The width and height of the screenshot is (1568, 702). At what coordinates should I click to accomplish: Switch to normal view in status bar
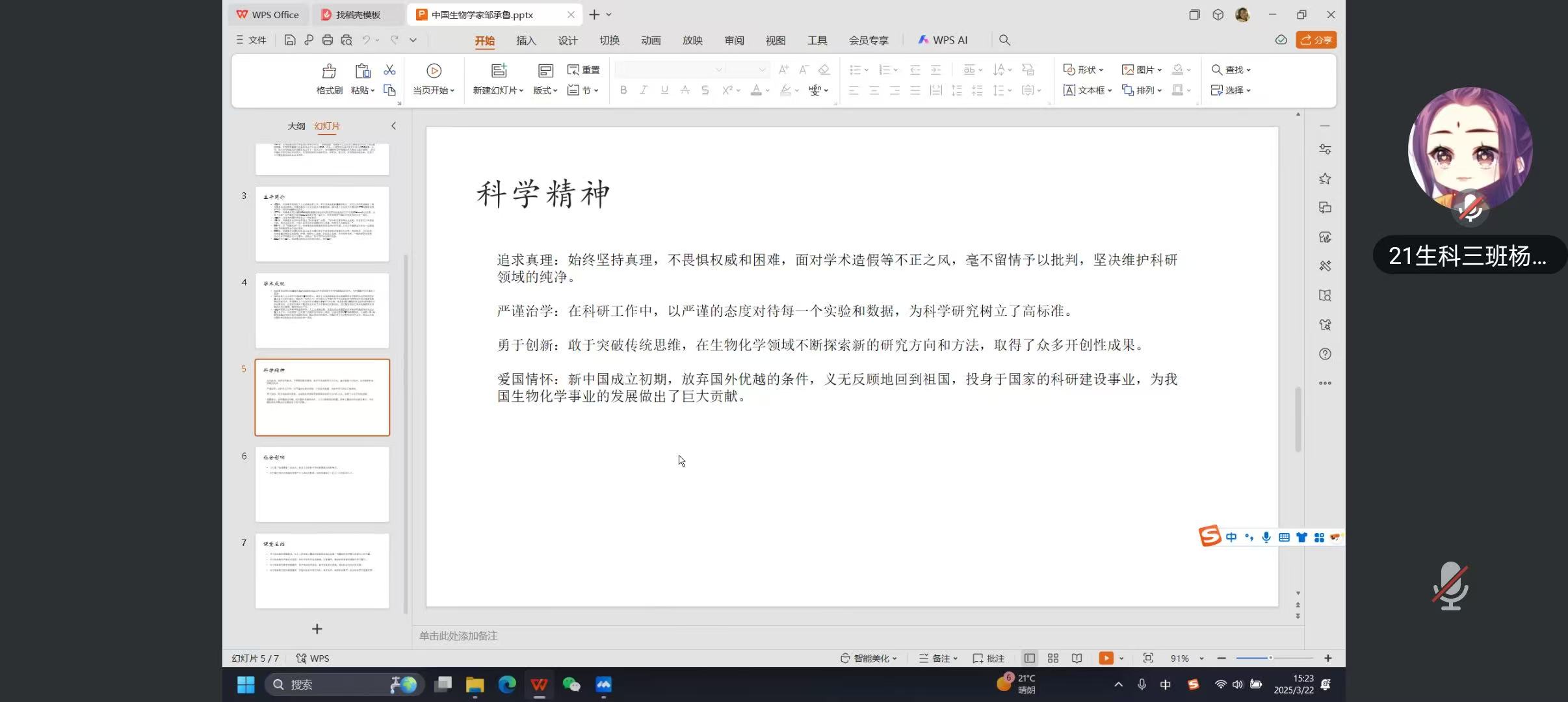(1030, 658)
